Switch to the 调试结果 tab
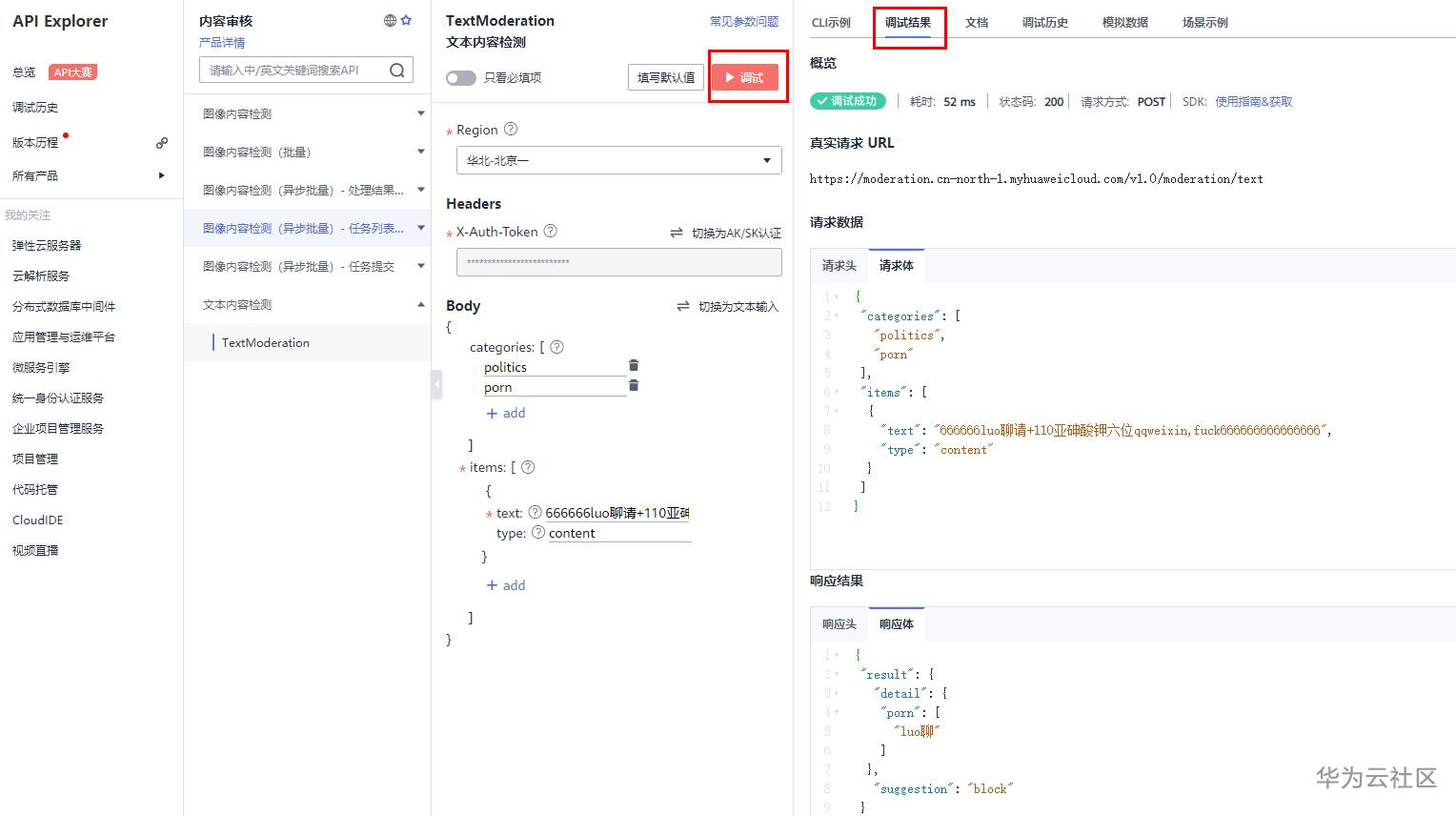Image resolution: width=1456 pixels, height=816 pixels. [908, 22]
